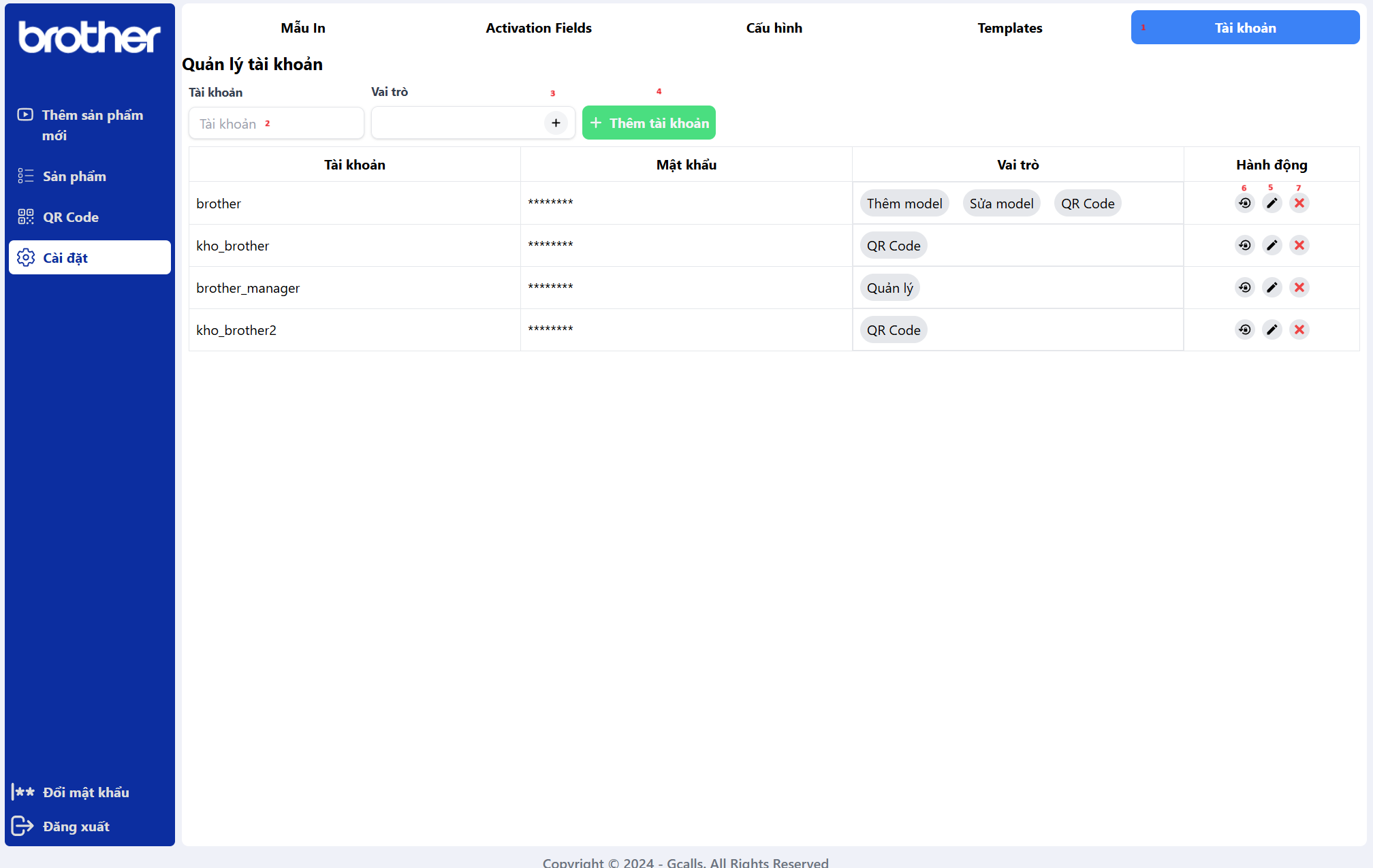1373x868 pixels.
Task: Edit the brother account with pencil
Action: point(1272,203)
